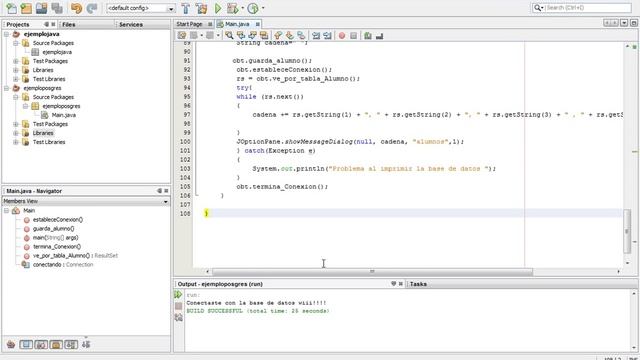Toggle Highlight Search in editor toolbar

(264, 36)
